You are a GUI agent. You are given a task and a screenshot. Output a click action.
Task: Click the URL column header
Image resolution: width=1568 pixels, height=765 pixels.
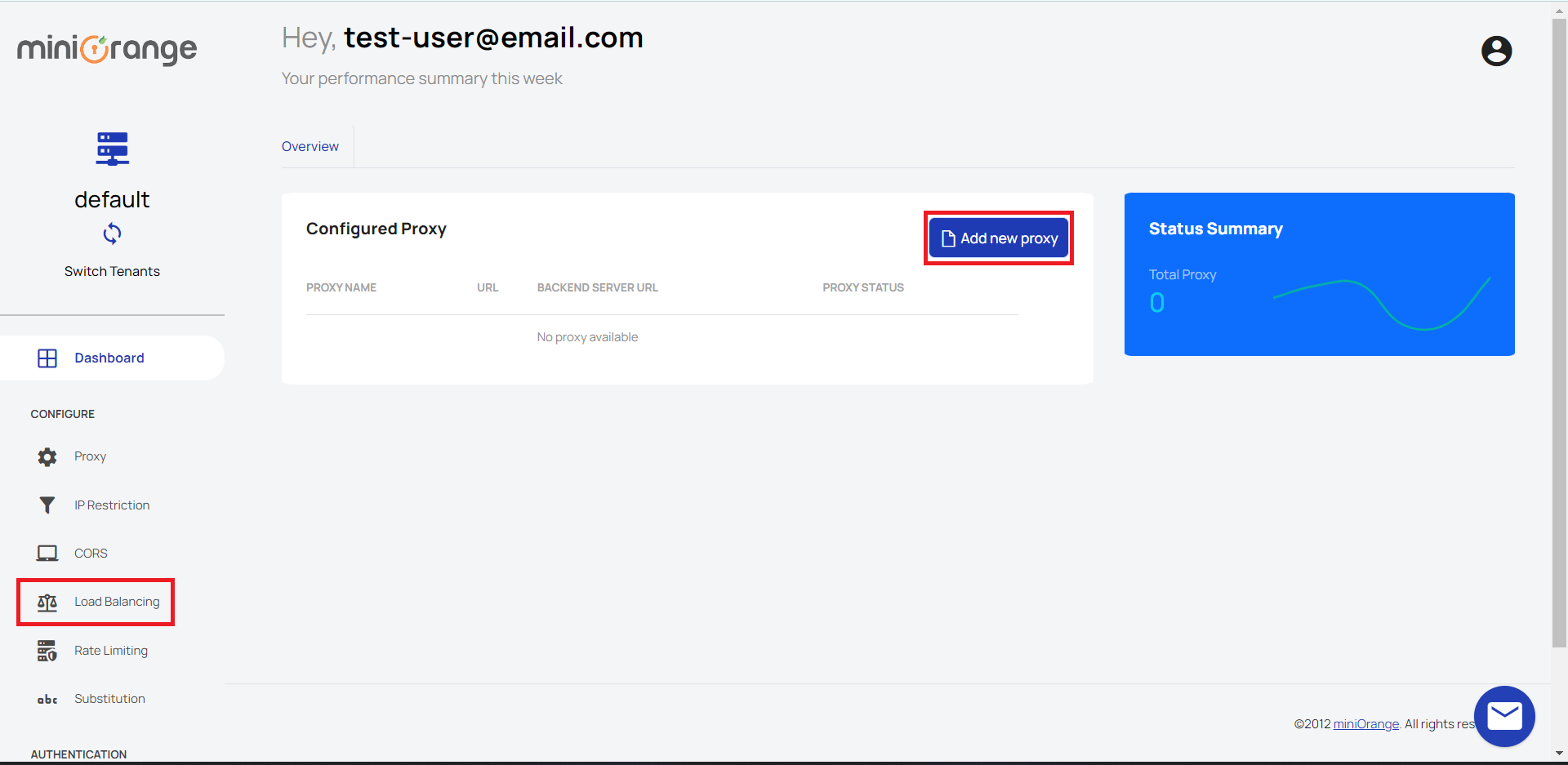488,287
